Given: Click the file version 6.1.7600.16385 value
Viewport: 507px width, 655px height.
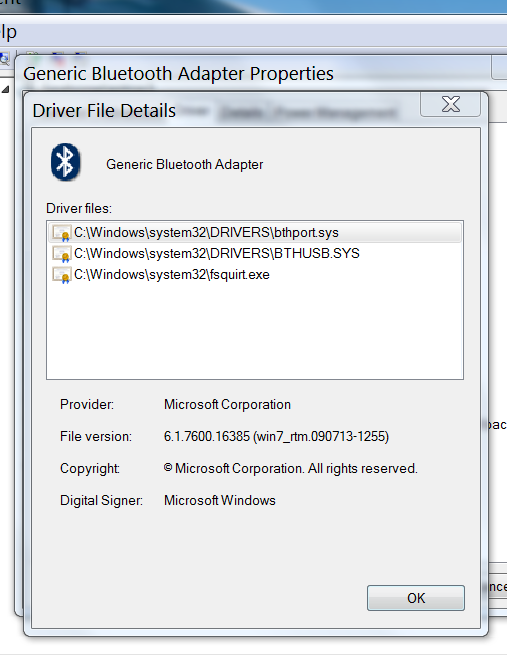Looking at the screenshot, I should point(276,437).
